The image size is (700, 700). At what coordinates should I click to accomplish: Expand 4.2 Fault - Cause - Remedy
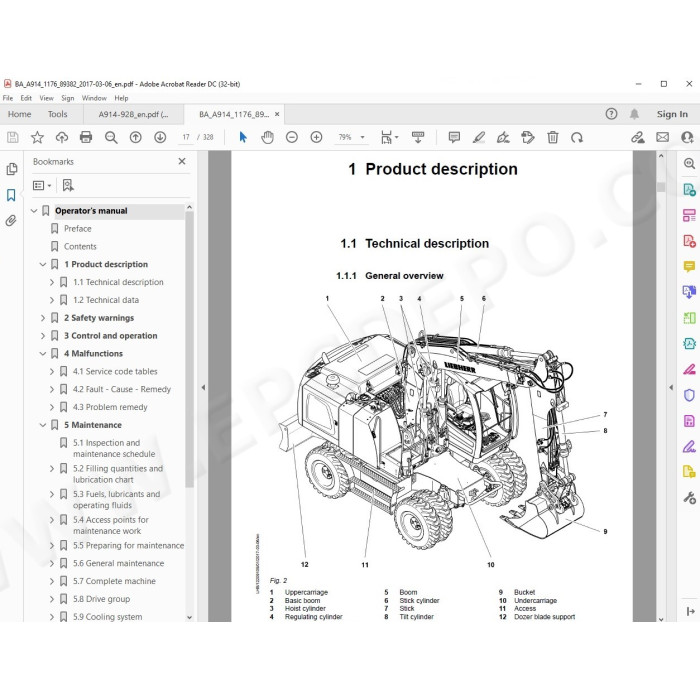(52, 389)
